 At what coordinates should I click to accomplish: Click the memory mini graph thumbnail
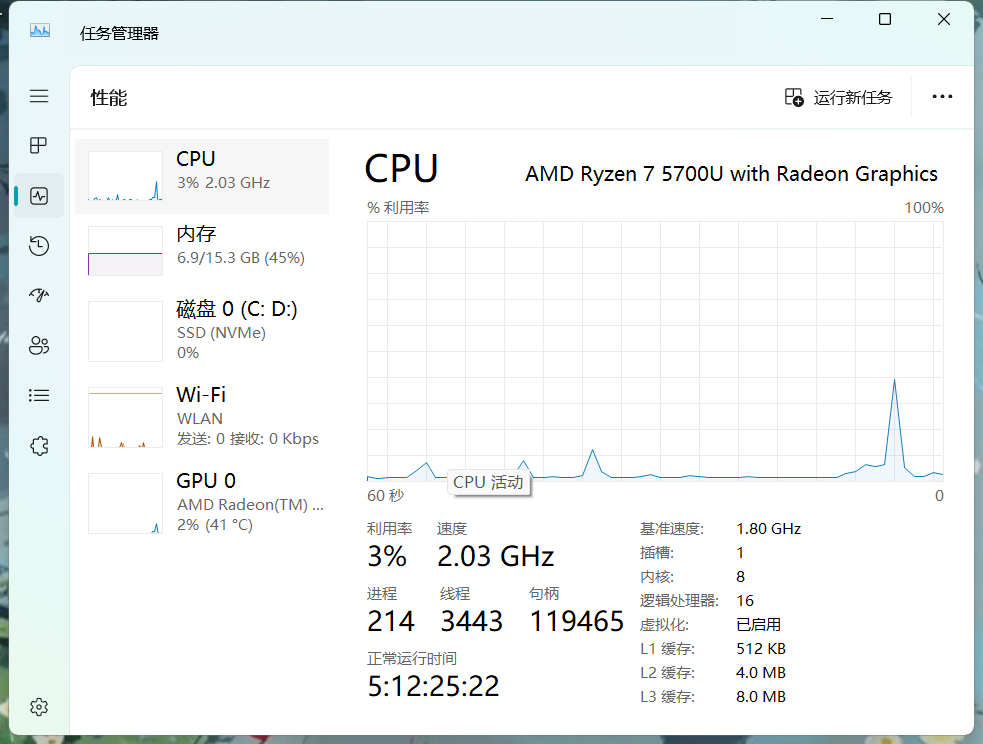pos(125,251)
